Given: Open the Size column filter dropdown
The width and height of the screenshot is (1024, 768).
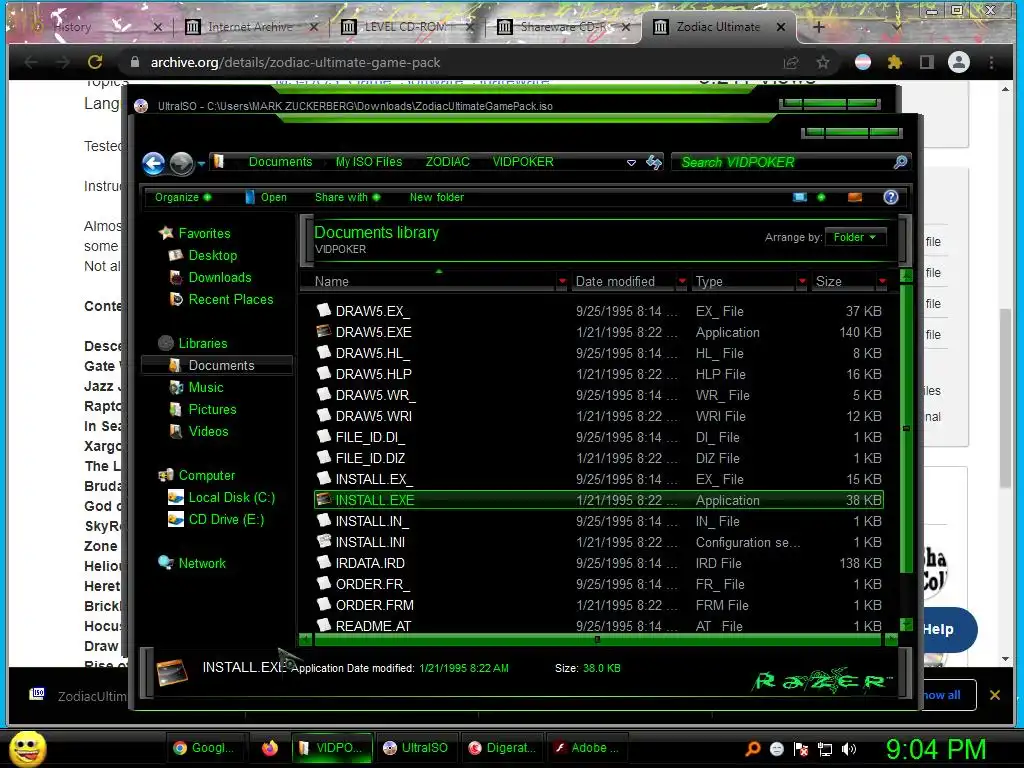Looking at the screenshot, I should pos(882,281).
